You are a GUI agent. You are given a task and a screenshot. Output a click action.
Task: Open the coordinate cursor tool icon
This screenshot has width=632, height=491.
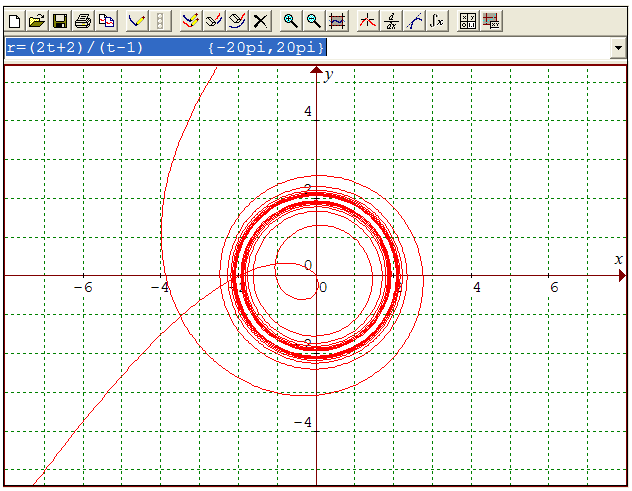coord(367,21)
